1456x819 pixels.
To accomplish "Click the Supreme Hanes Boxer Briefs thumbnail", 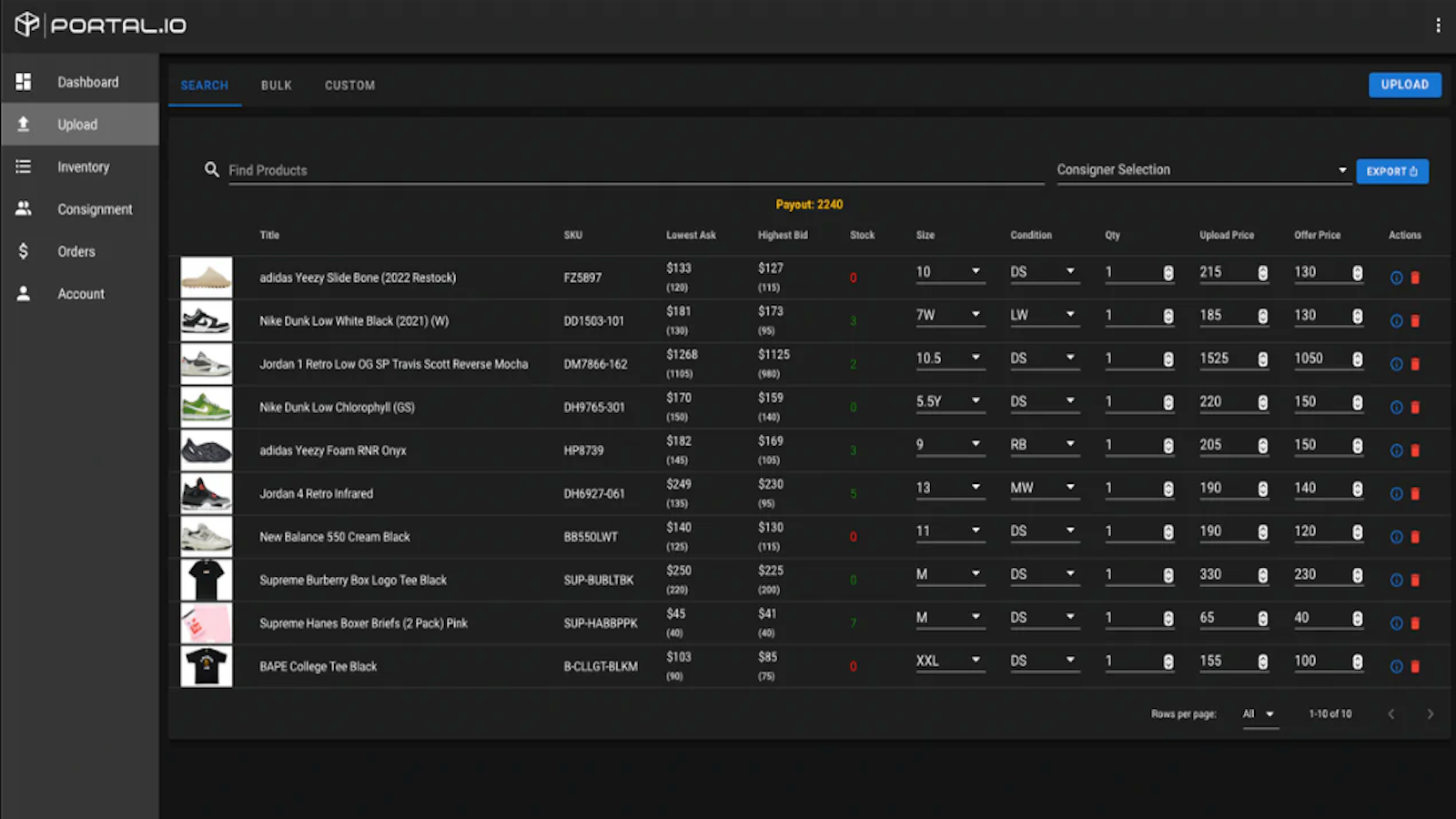I will (207, 623).
